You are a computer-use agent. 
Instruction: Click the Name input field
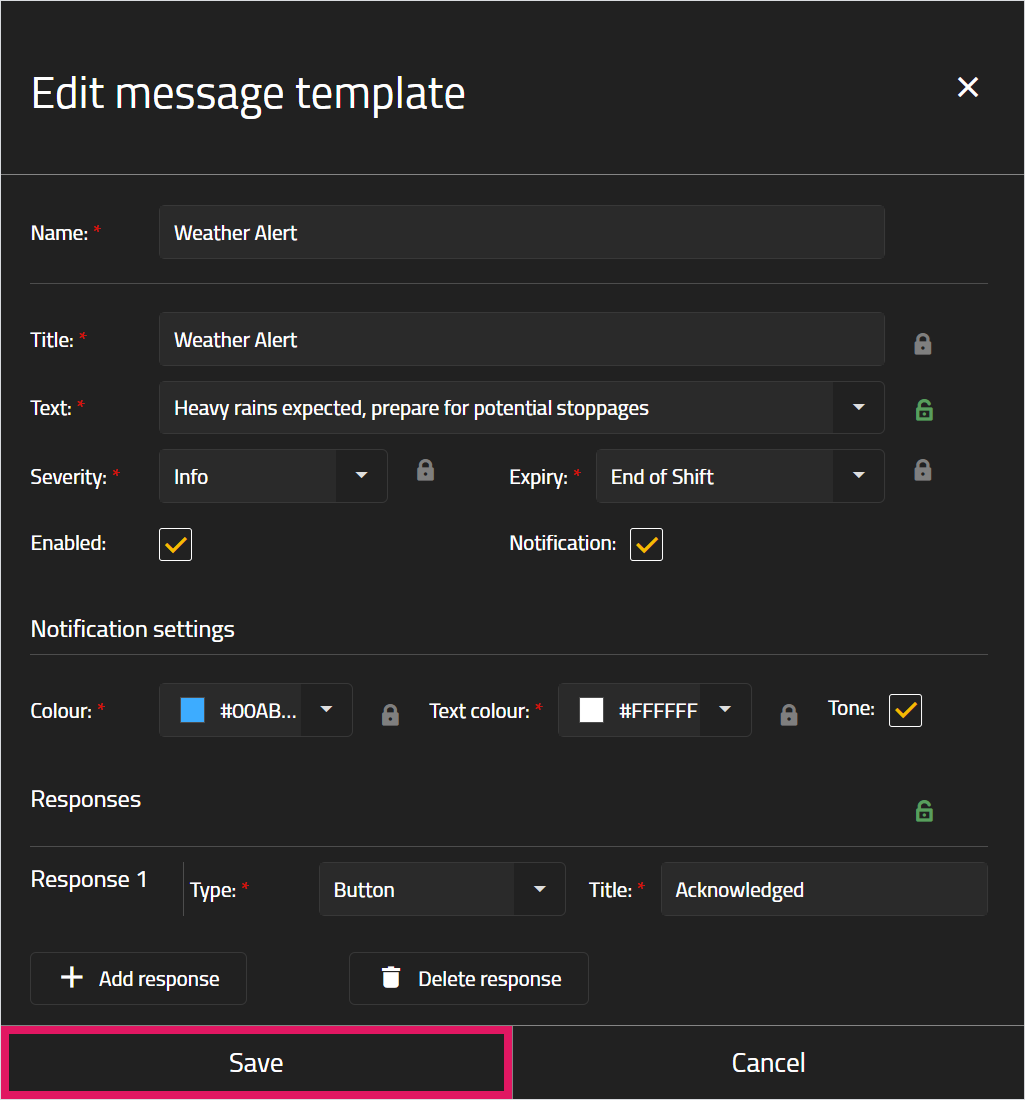point(521,232)
